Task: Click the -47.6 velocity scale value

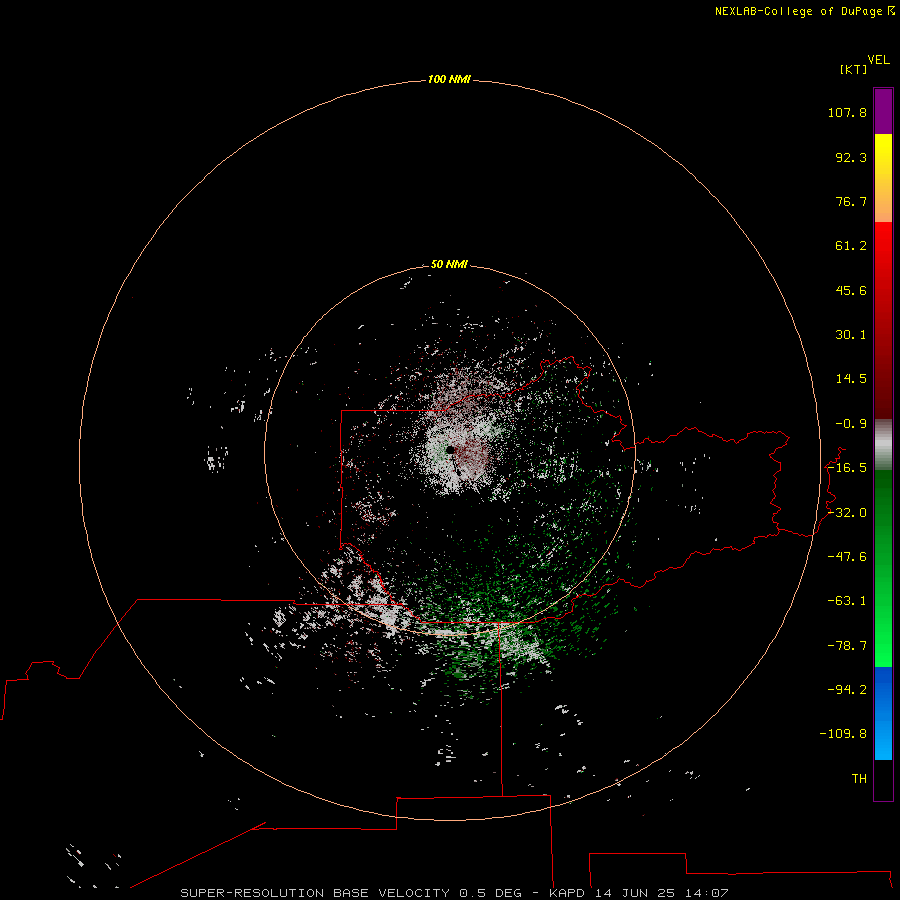Action: 847,557
